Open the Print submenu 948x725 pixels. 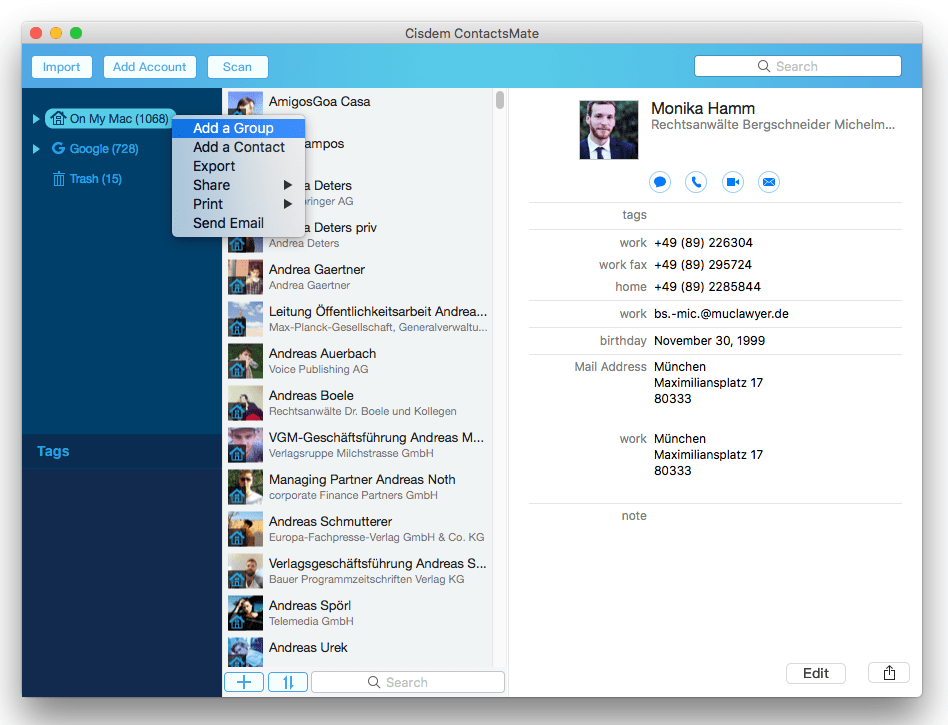pyautogui.click(x=238, y=204)
